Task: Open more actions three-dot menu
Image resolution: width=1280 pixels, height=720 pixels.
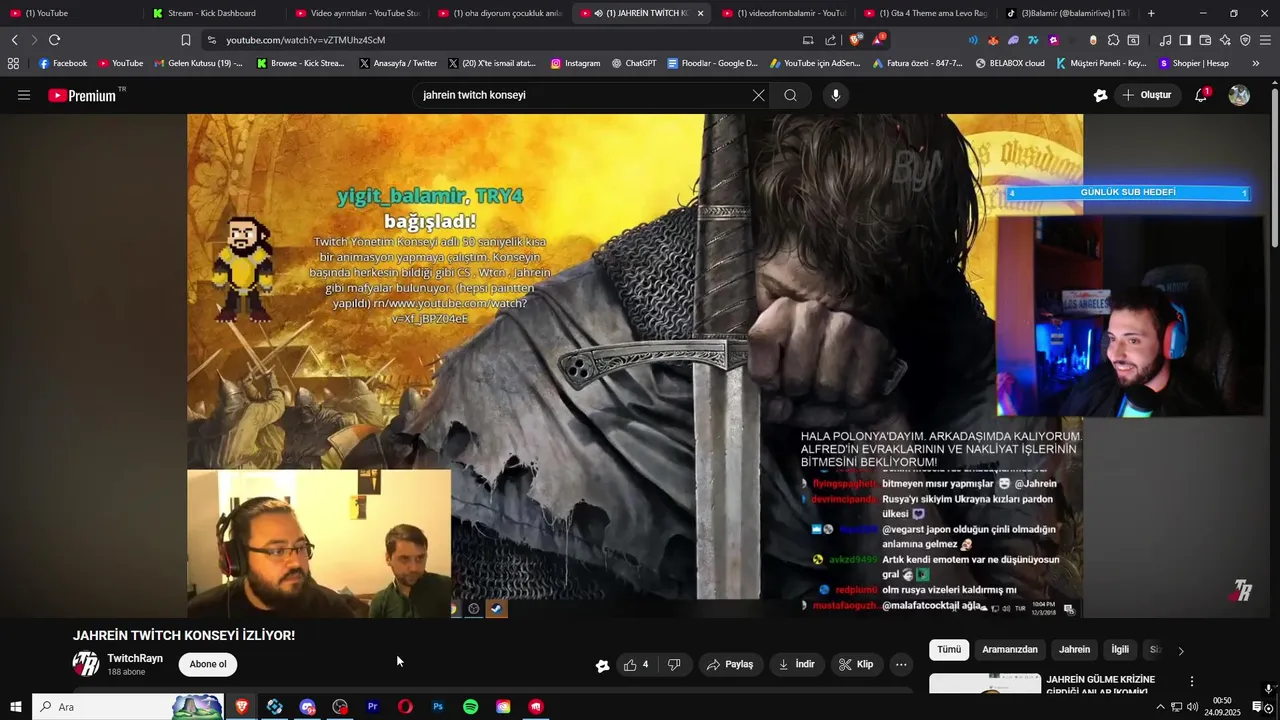Action: (x=901, y=664)
